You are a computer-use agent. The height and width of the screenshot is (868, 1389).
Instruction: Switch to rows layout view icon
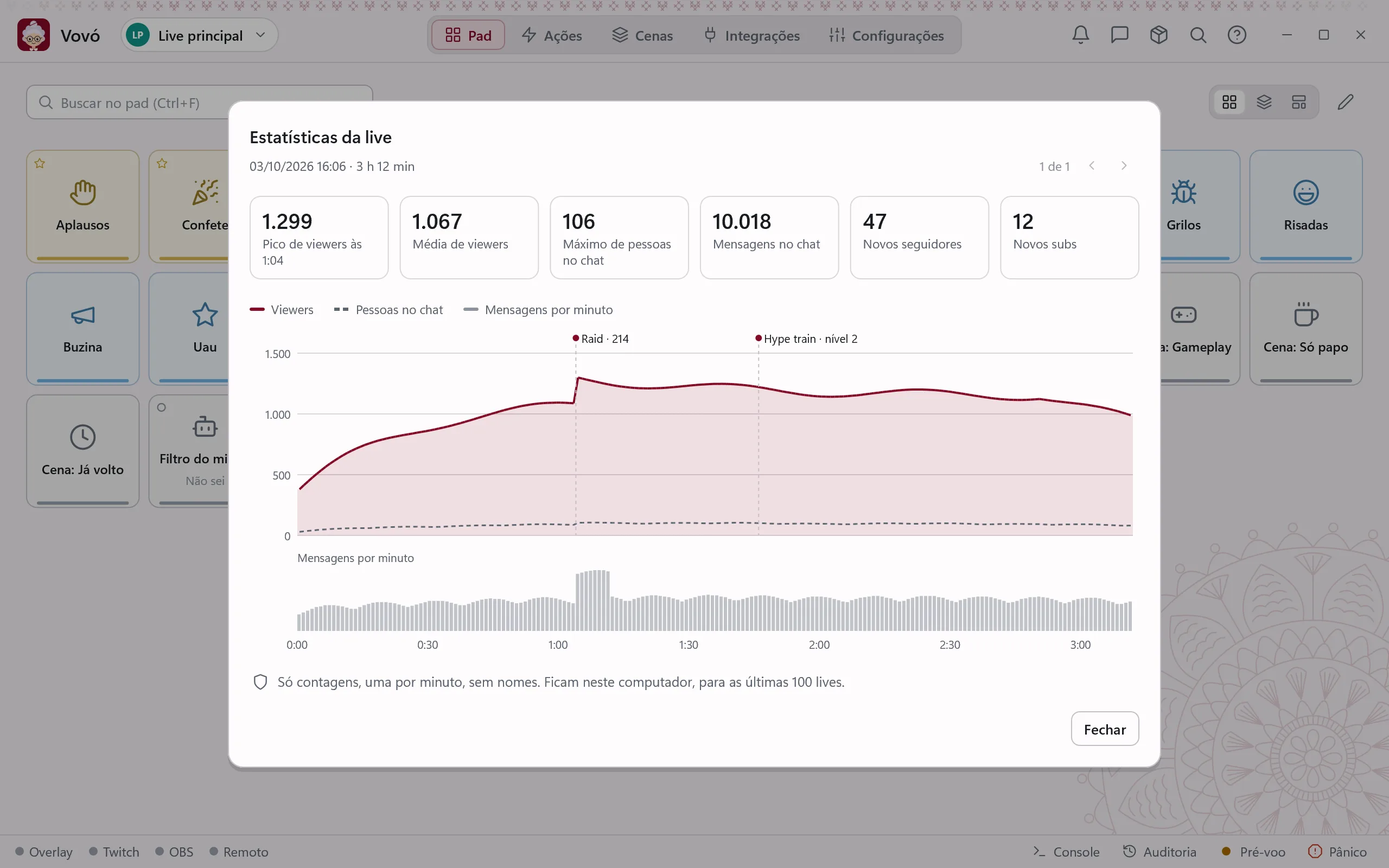coord(1298,102)
